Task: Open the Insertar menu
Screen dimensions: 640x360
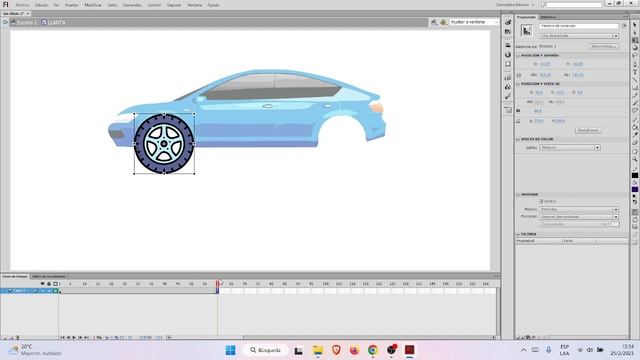Action: click(71, 5)
